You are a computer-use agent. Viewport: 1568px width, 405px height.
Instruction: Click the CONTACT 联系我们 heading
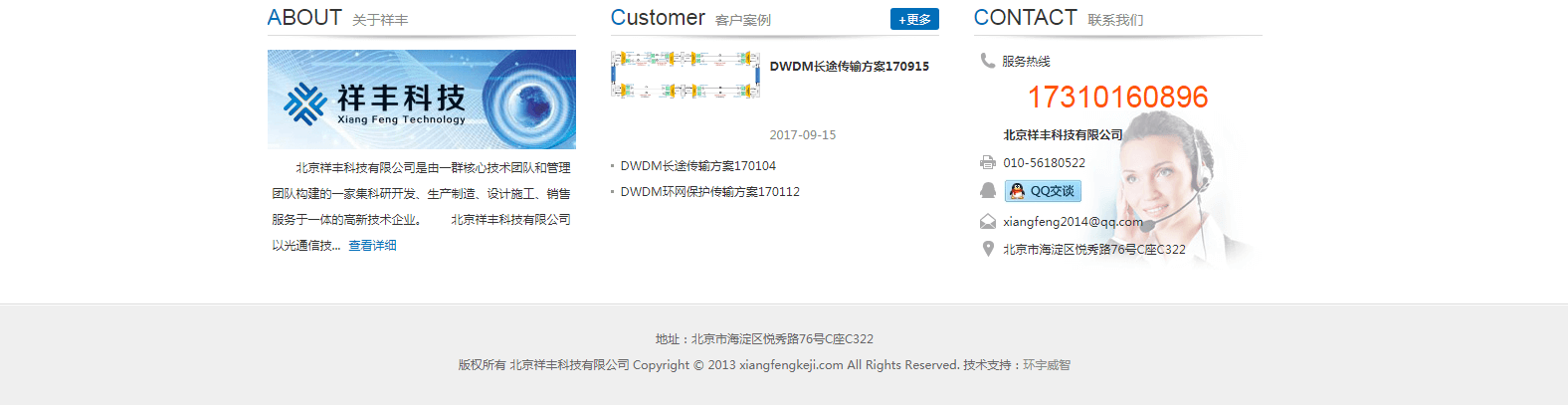click(1059, 18)
